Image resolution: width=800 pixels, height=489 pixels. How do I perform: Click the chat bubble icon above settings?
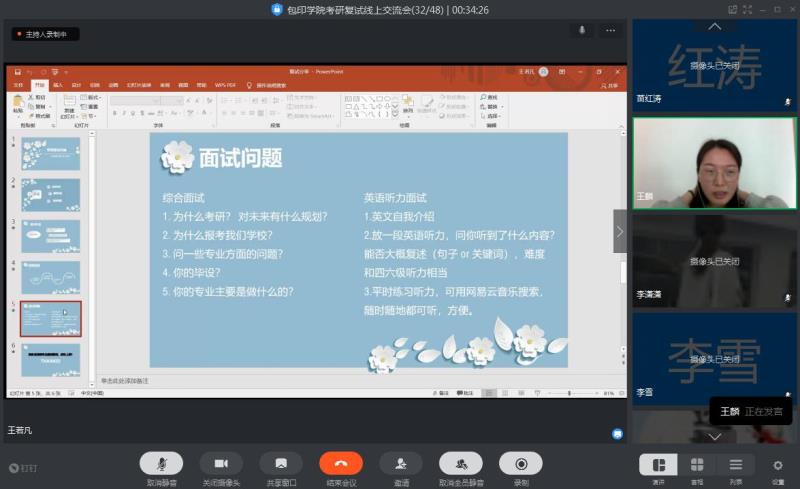pos(617,434)
